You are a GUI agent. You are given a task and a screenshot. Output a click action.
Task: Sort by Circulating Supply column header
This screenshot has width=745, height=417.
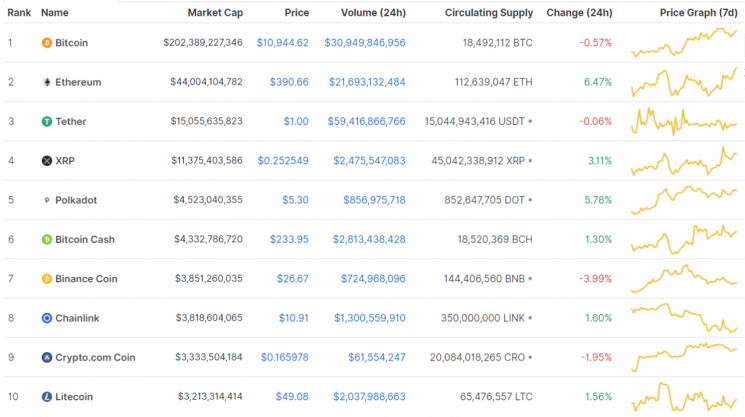pos(489,13)
